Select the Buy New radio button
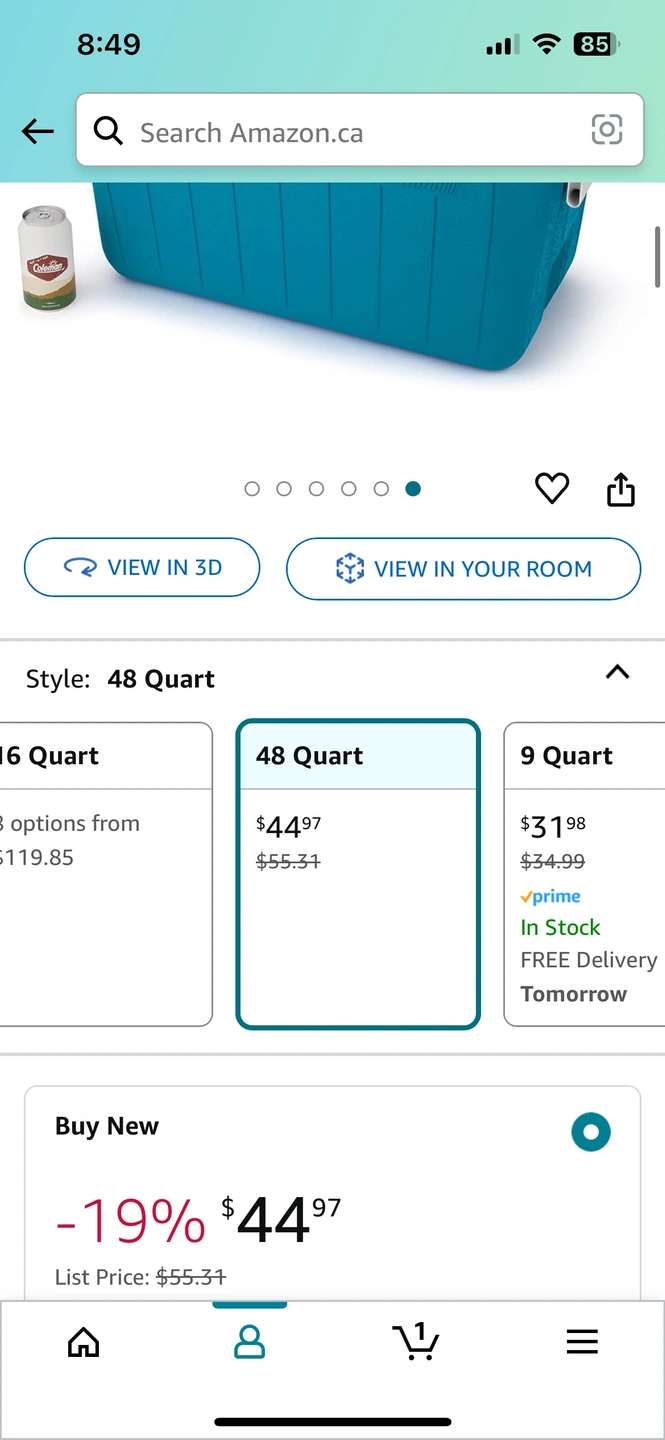The height and width of the screenshot is (1440, 665). pyautogui.click(x=591, y=1132)
